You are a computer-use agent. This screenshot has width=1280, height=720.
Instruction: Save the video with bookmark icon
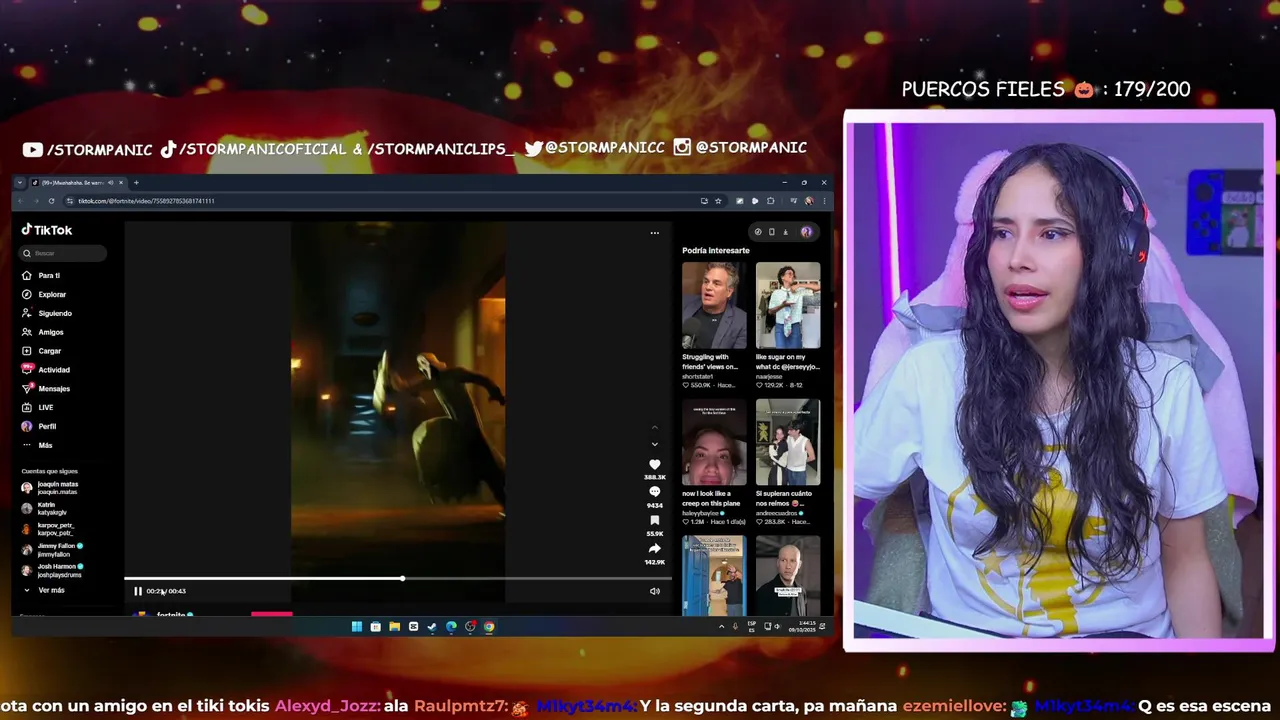click(655, 520)
